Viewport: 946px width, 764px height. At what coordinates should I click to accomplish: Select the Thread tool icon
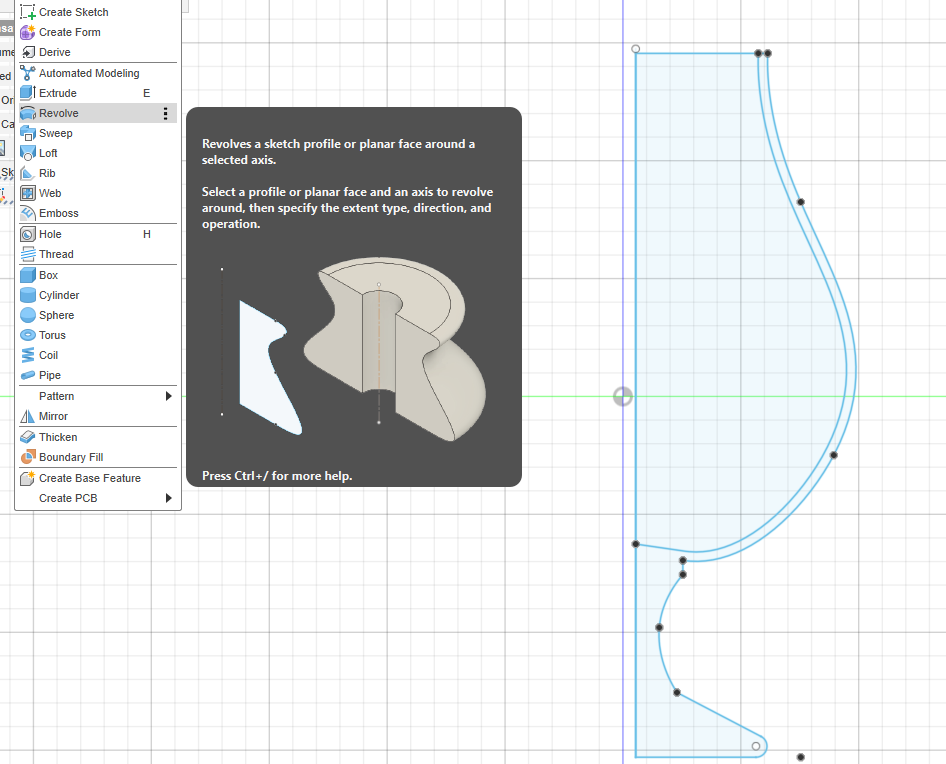(28, 254)
